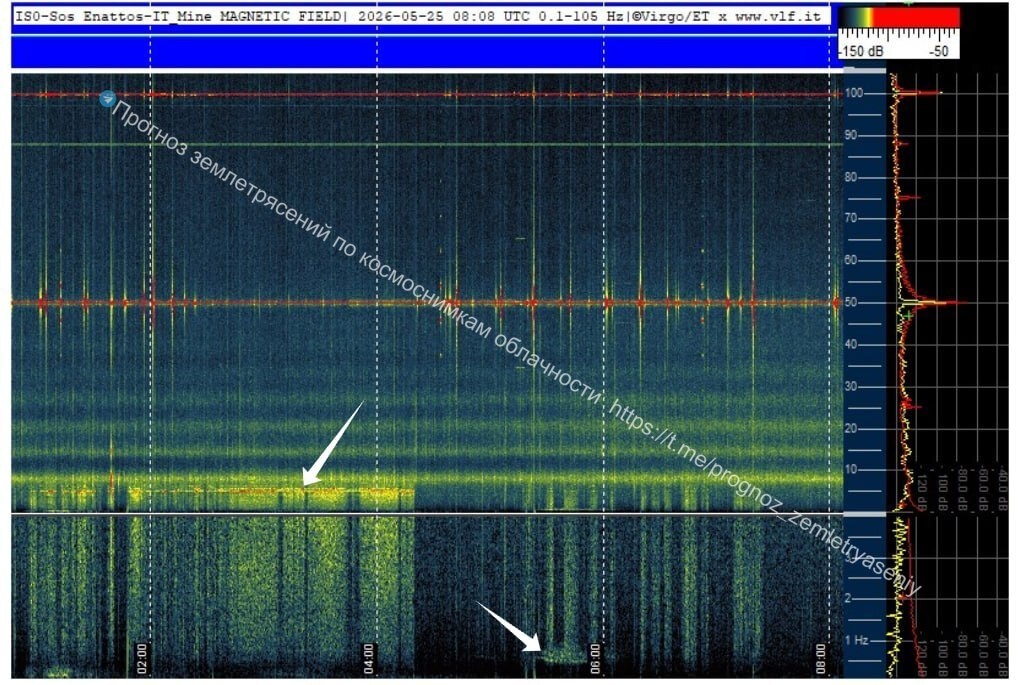Click the "1 Hz" label on lower axis
This screenshot has height=685, width=1020.
click(x=856, y=640)
